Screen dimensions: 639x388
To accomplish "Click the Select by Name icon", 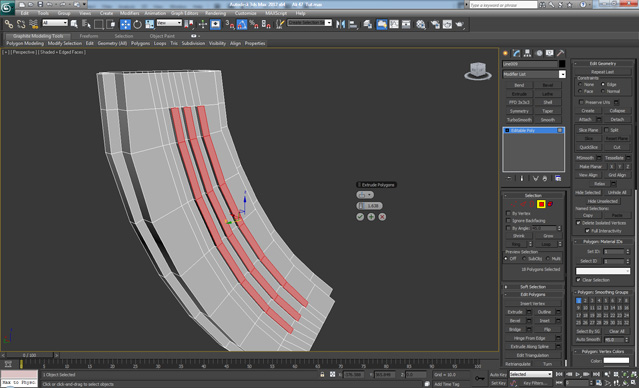I will [86, 24].
